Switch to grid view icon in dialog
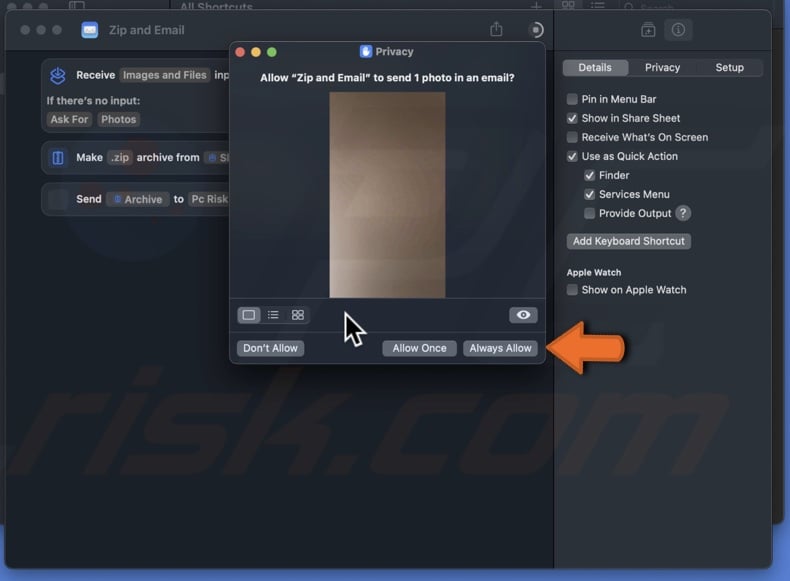The width and height of the screenshot is (790, 581). (x=298, y=315)
